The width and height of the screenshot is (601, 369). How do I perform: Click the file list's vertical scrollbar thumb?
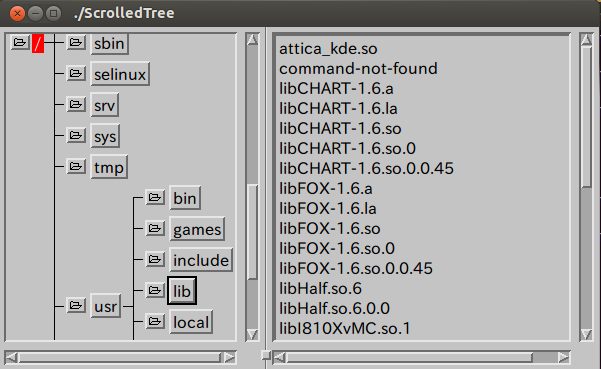pyautogui.click(x=586, y=117)
